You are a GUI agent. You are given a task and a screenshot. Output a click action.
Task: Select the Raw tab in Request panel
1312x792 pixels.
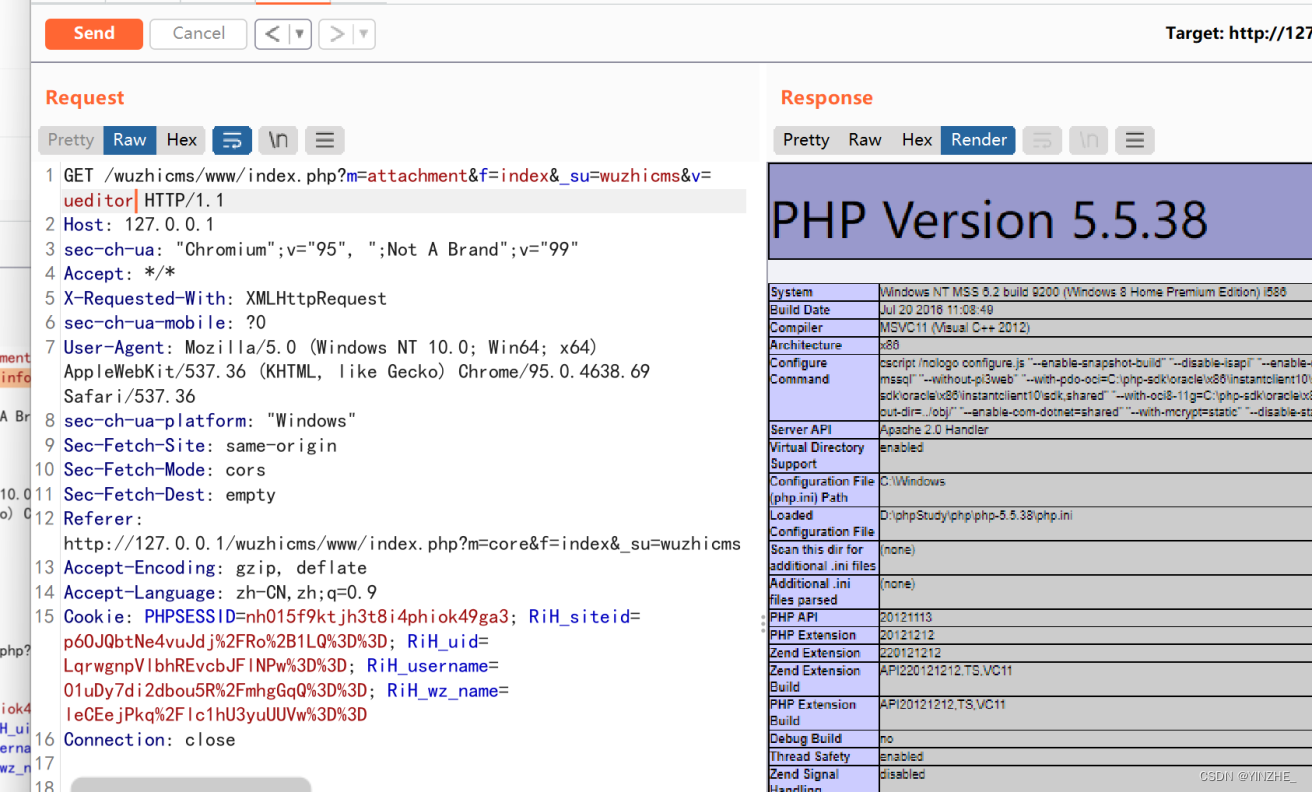[129, 140]
